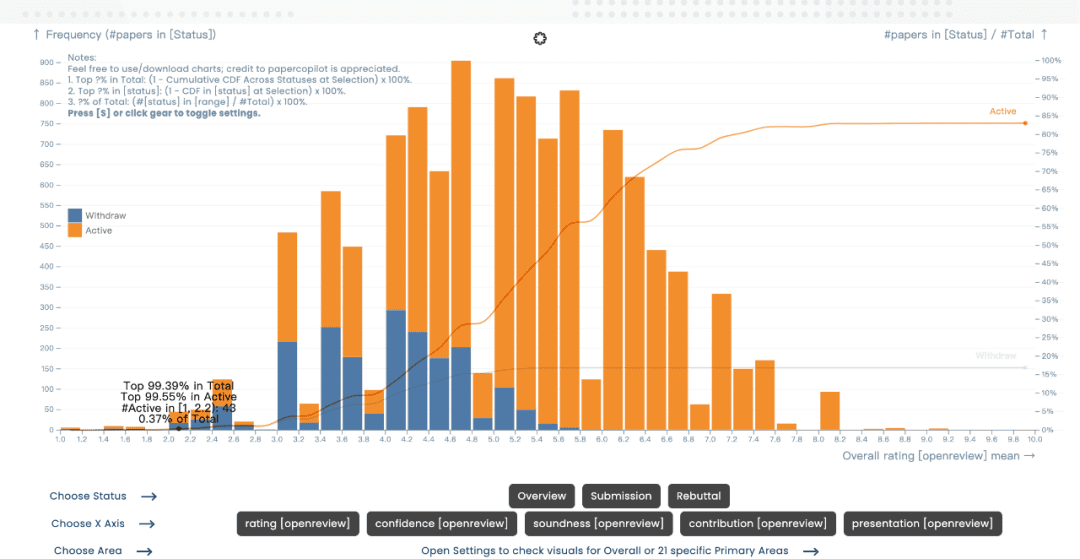Select the Rebuttal status button
This screenshot has height=559, width=1080.
698,496
